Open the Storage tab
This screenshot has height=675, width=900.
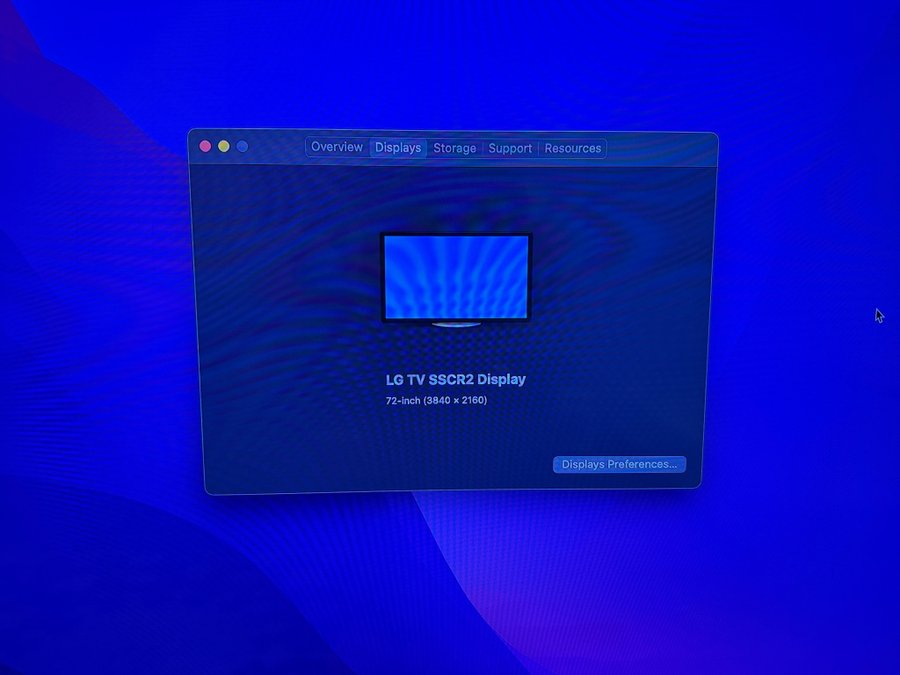(x=454, y=148)
